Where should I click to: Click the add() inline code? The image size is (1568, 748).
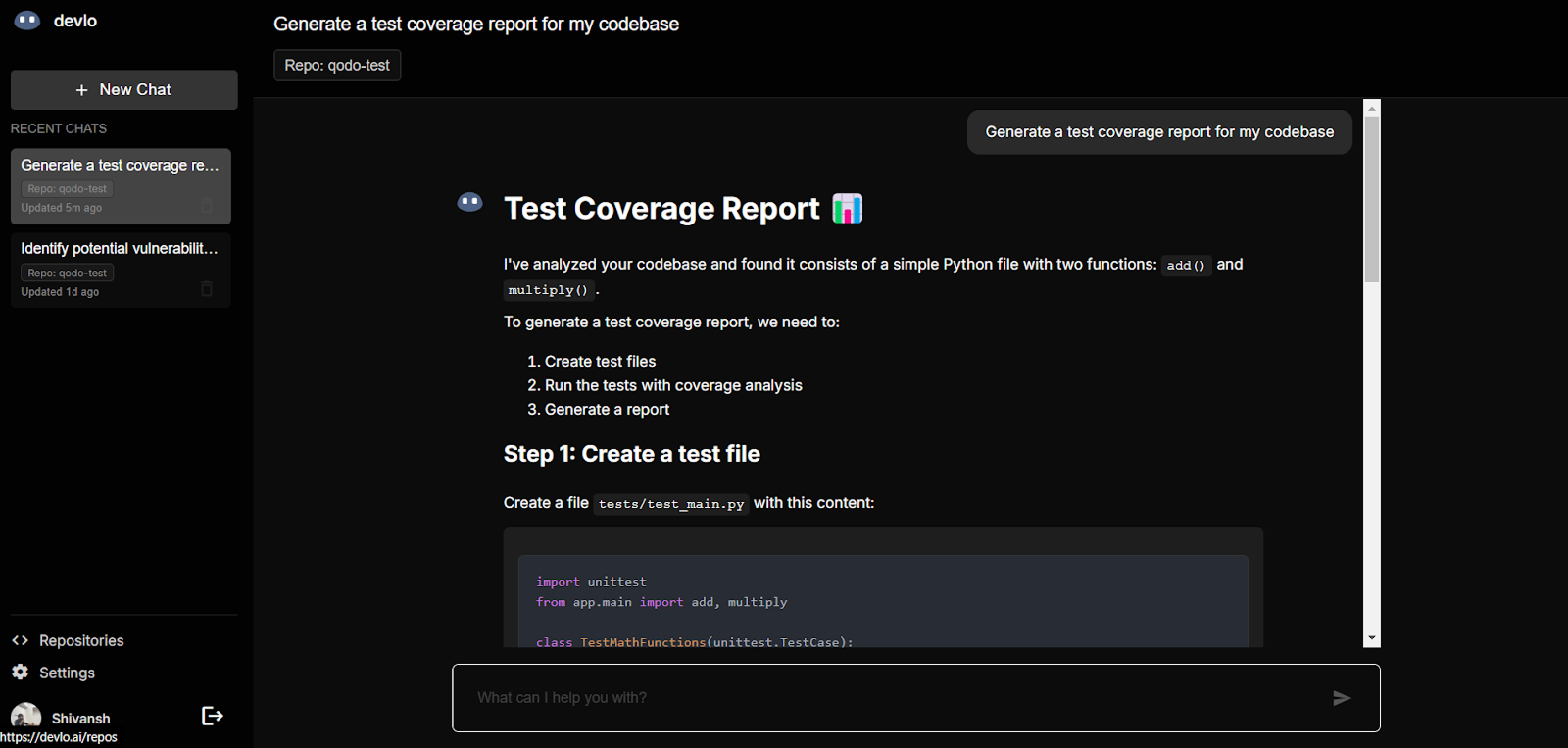pos(1186,266)
